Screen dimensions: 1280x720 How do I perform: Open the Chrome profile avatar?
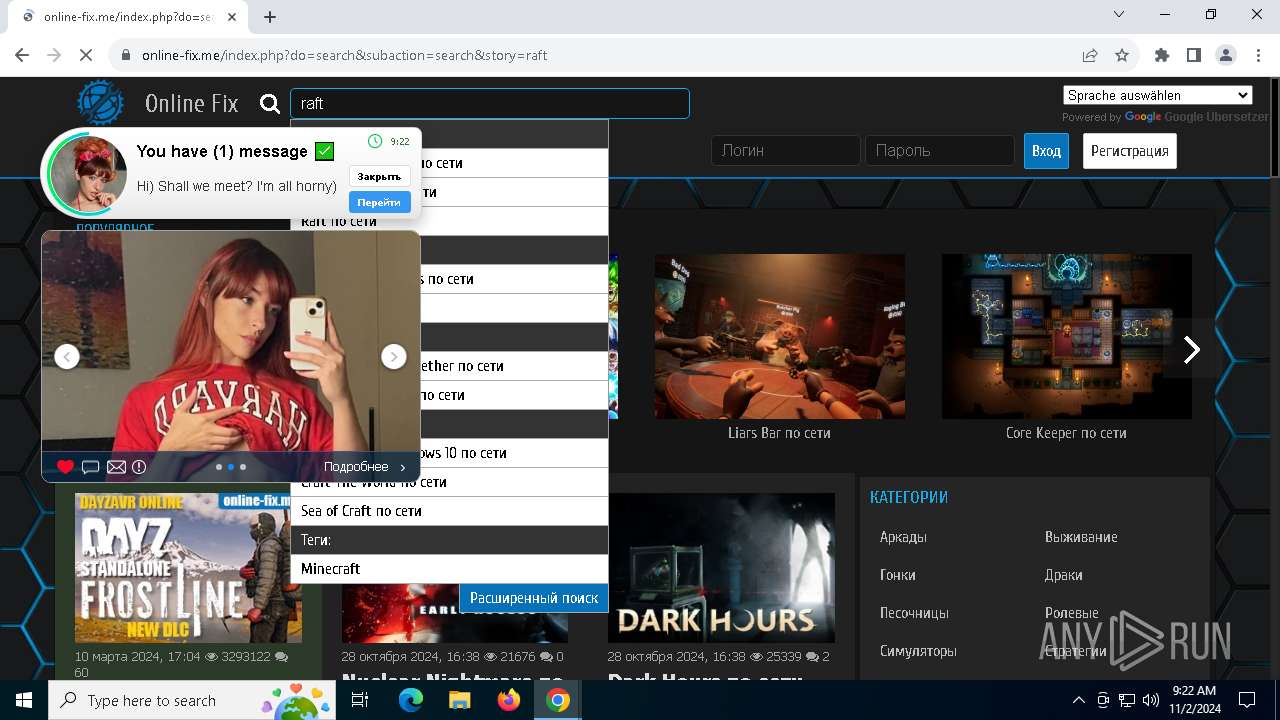click(x=1225, y=55)
